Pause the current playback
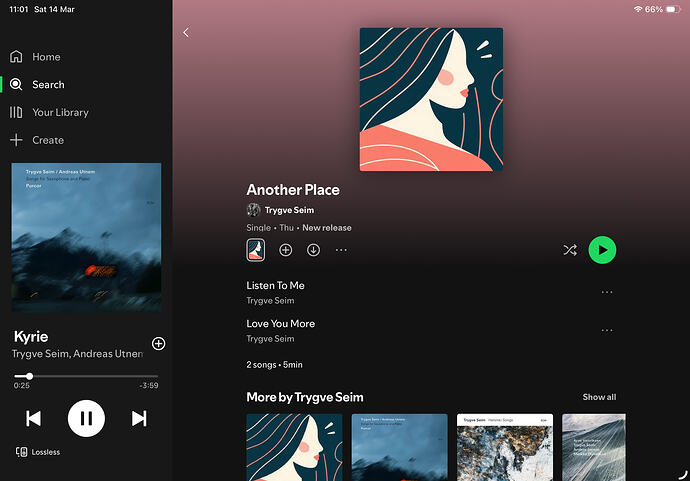The height and width of the screenshot is (481, 690). (86, 419)
